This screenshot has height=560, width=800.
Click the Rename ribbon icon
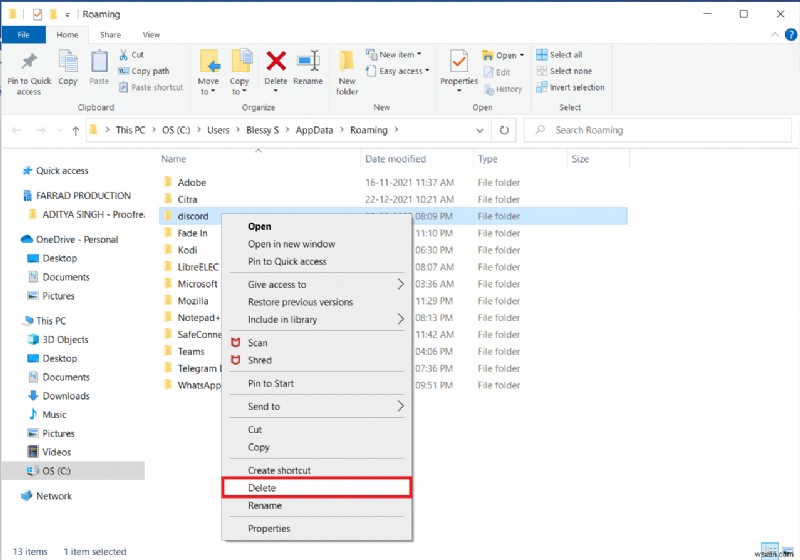(x=308, y=61)
